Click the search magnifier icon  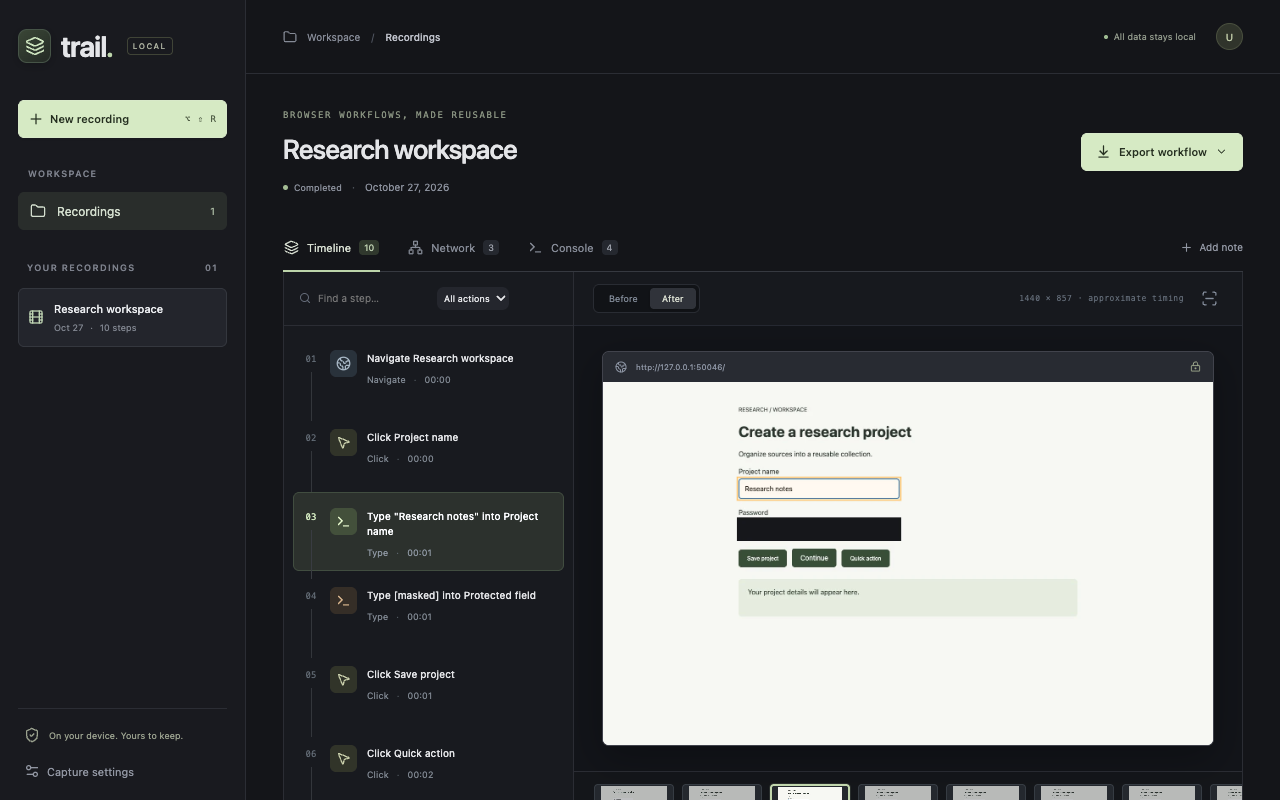pyautogui.click(x=305, y=298)
